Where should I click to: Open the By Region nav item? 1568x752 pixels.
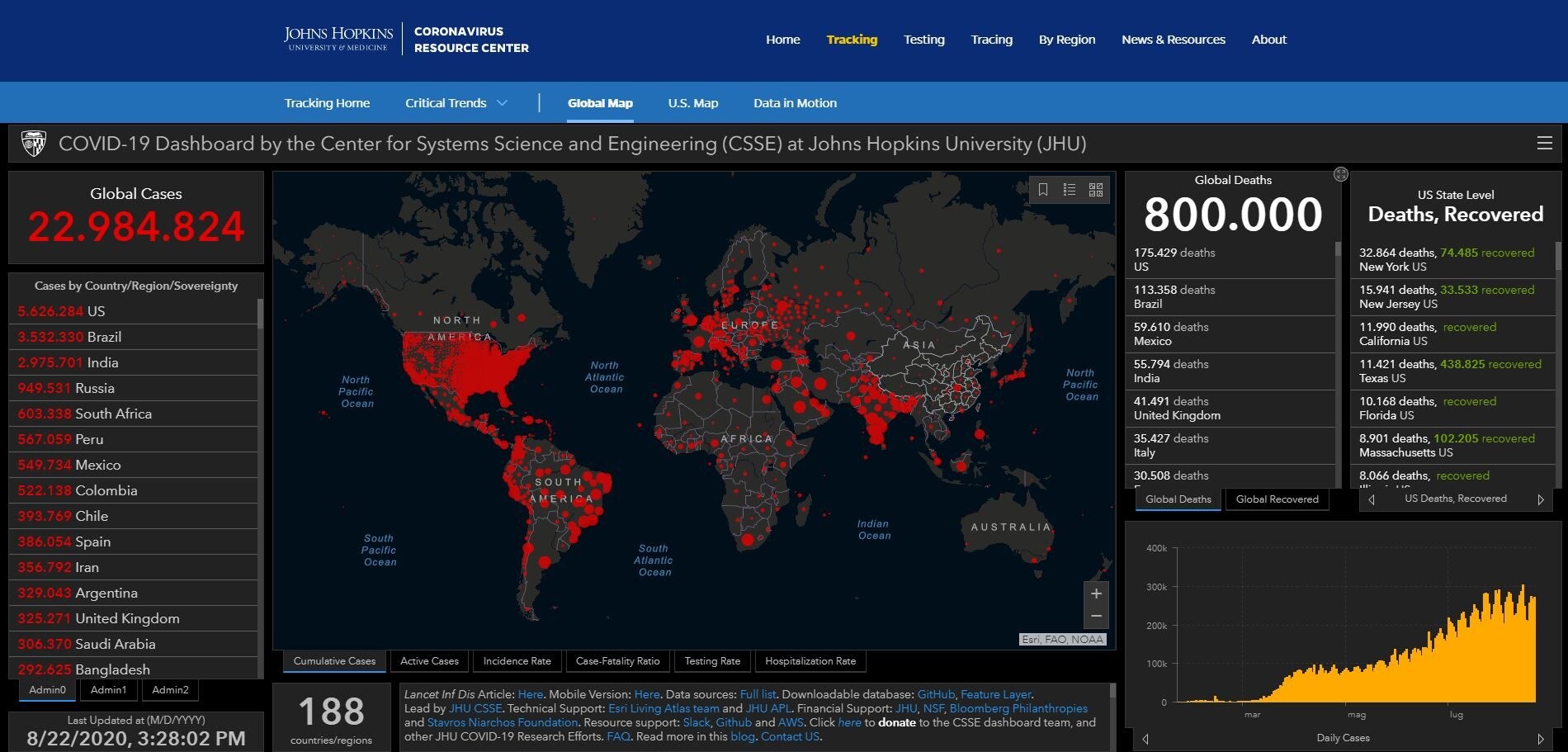pyautogui.click(x=1067, y=40)
